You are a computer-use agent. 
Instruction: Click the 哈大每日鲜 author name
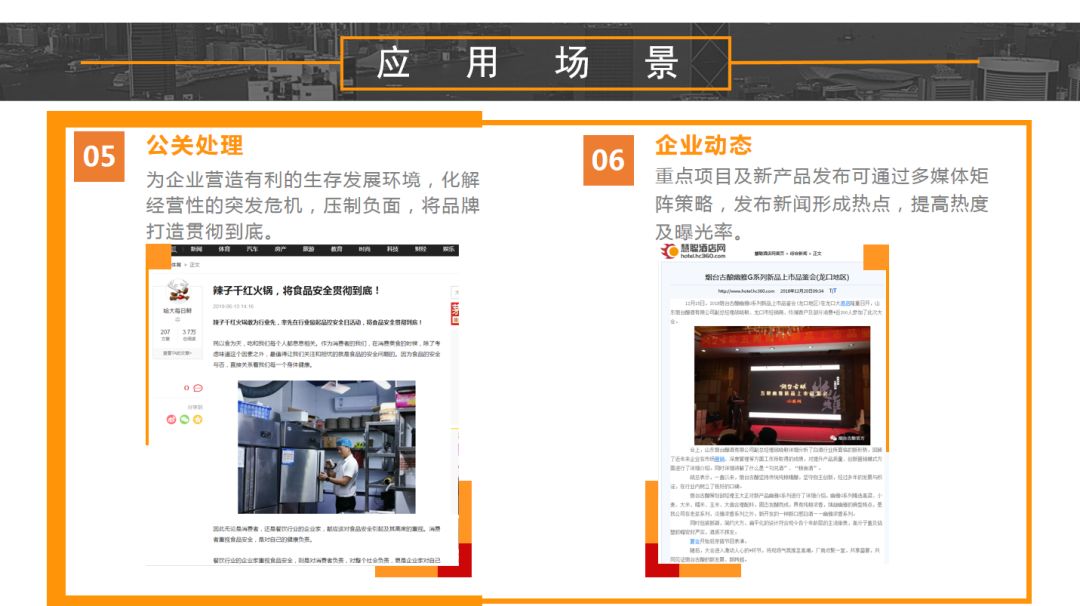[178, 311]
